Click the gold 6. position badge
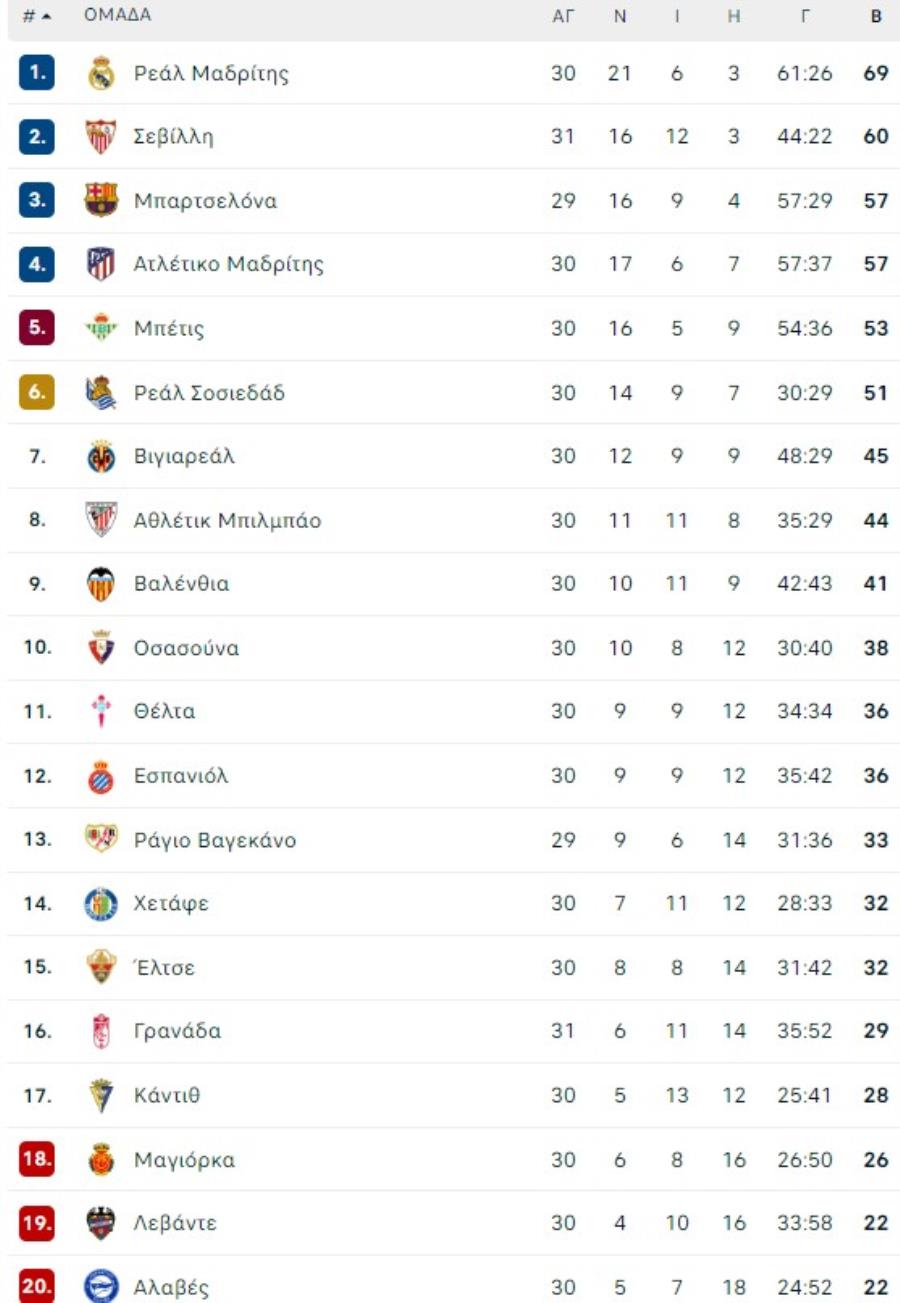 37,393
